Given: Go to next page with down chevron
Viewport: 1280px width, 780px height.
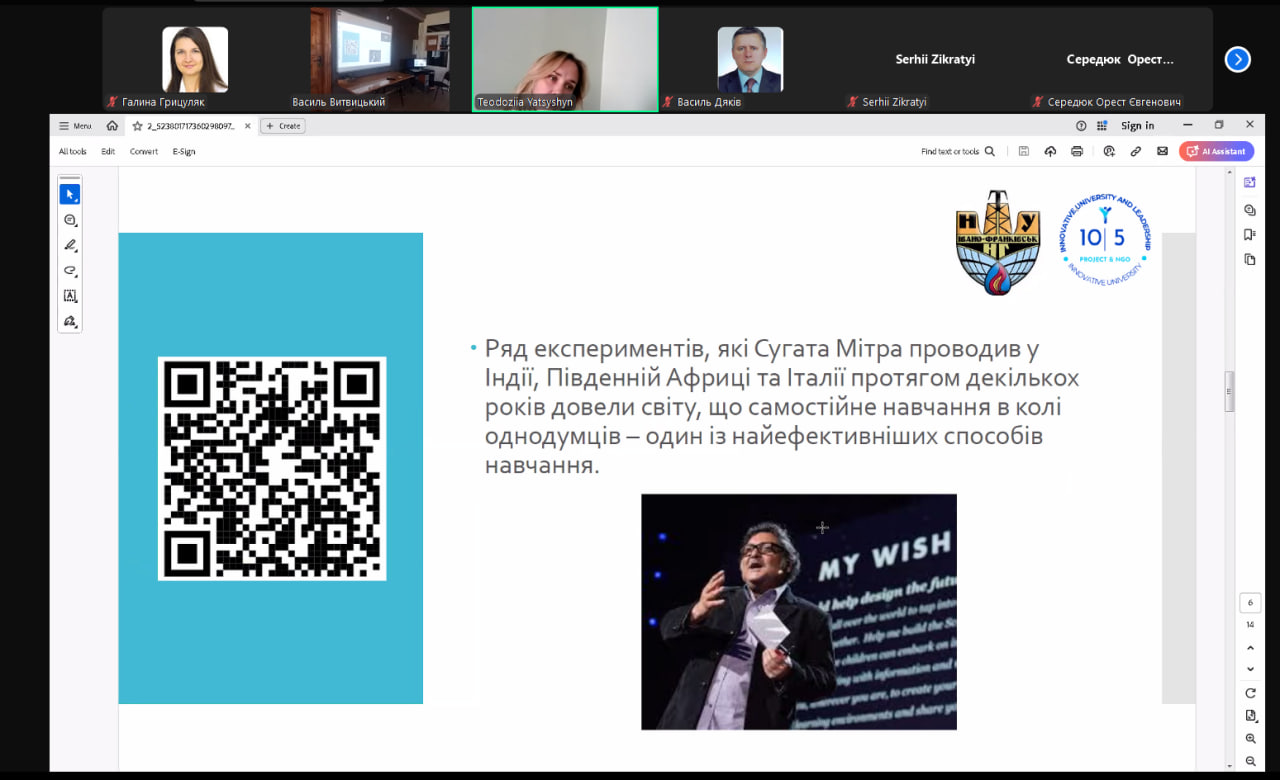Looking at the screenshot, I should pyautogui.click(x=1250, y=669).
